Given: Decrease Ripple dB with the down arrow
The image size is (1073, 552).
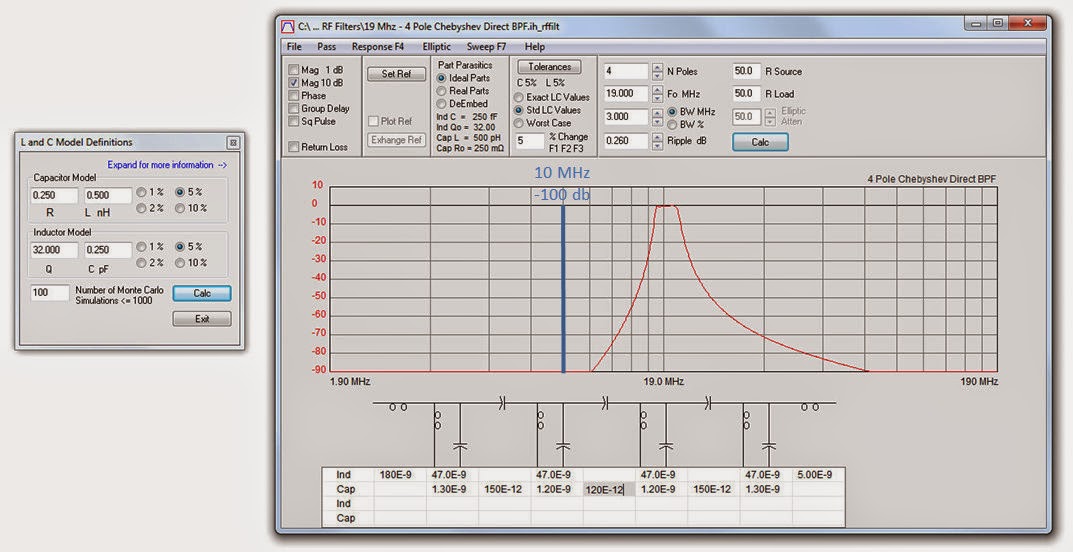Looking at the screenshot, I should [657, 145].
